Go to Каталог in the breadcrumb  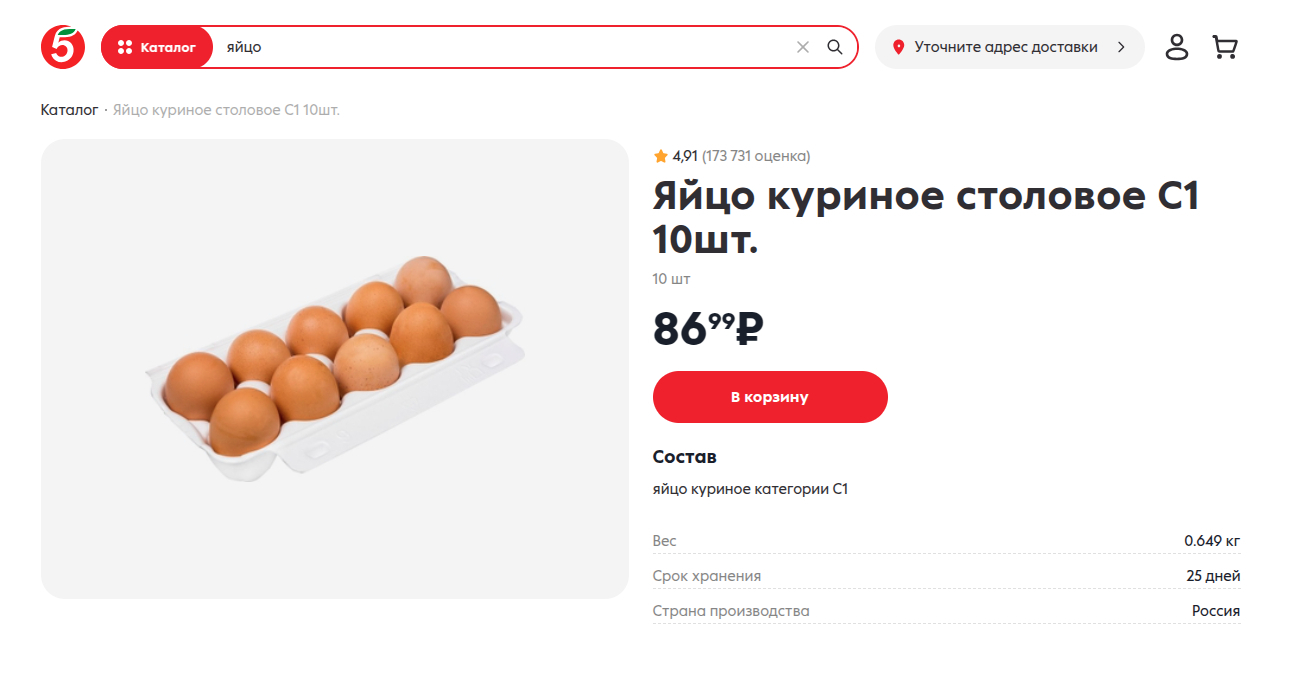click(69, 110)
